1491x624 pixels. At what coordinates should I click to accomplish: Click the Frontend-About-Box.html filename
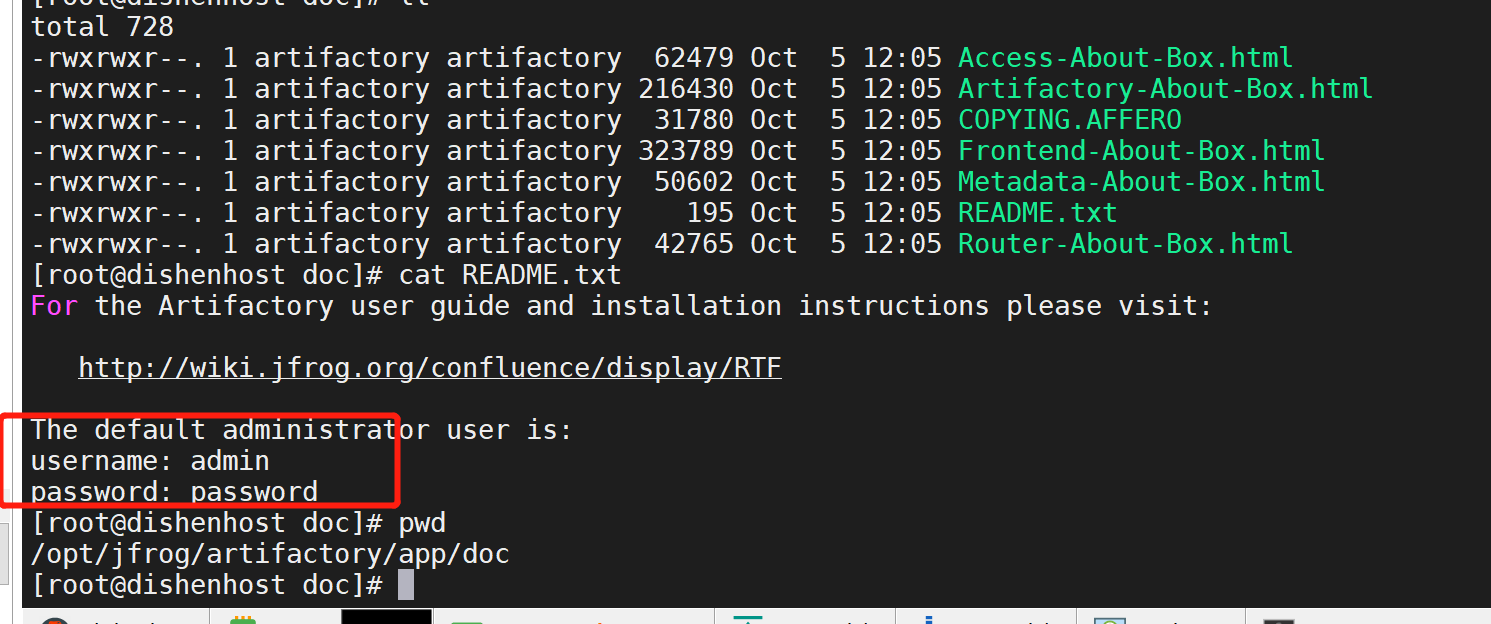[x=1141, y=151]
